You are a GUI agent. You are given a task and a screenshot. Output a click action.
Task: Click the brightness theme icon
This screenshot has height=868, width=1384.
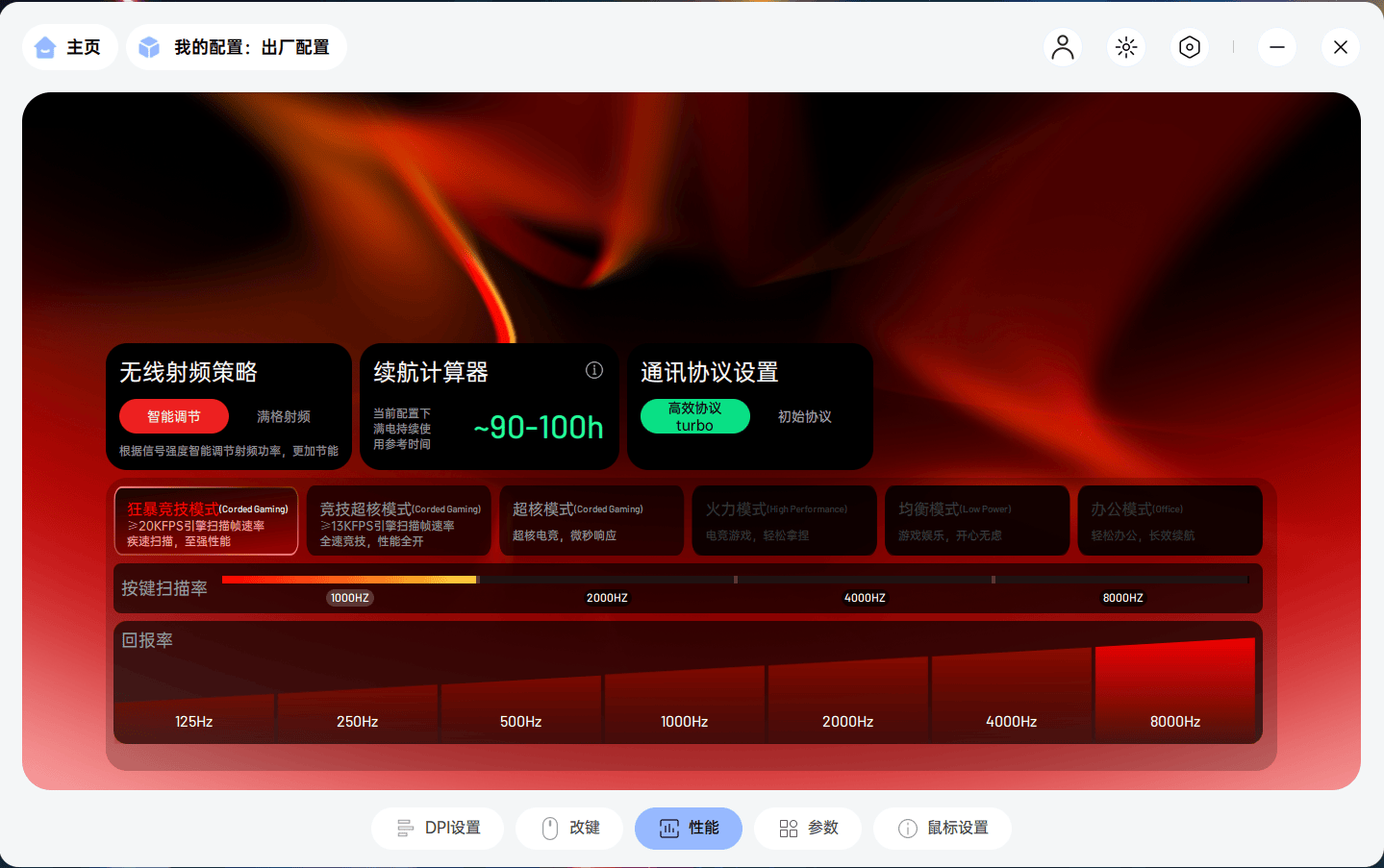pos(1125,46)
